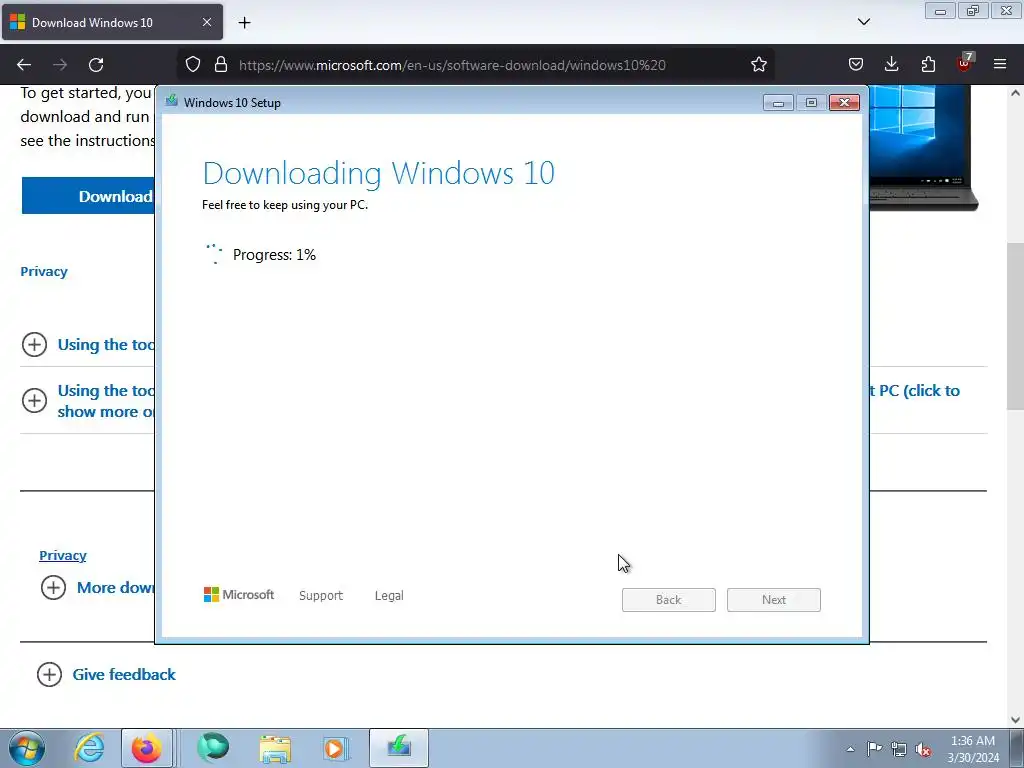Open the tracking protection shield icon
Screen dimensions: 1024x768
[193, 65]
